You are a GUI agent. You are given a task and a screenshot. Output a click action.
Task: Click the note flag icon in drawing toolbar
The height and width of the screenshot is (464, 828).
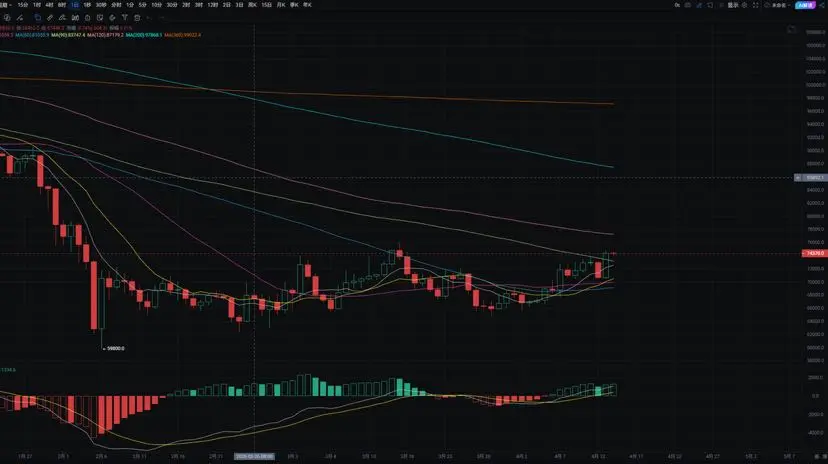(100, 17)
